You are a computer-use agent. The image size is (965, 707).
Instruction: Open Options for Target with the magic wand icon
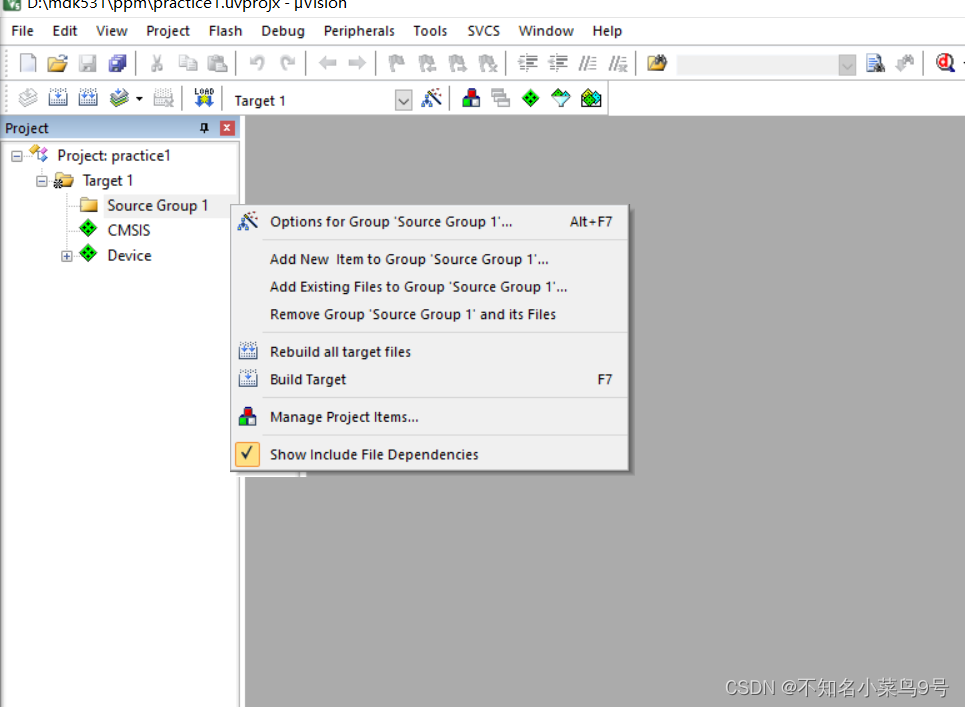(x=431, y=98)
